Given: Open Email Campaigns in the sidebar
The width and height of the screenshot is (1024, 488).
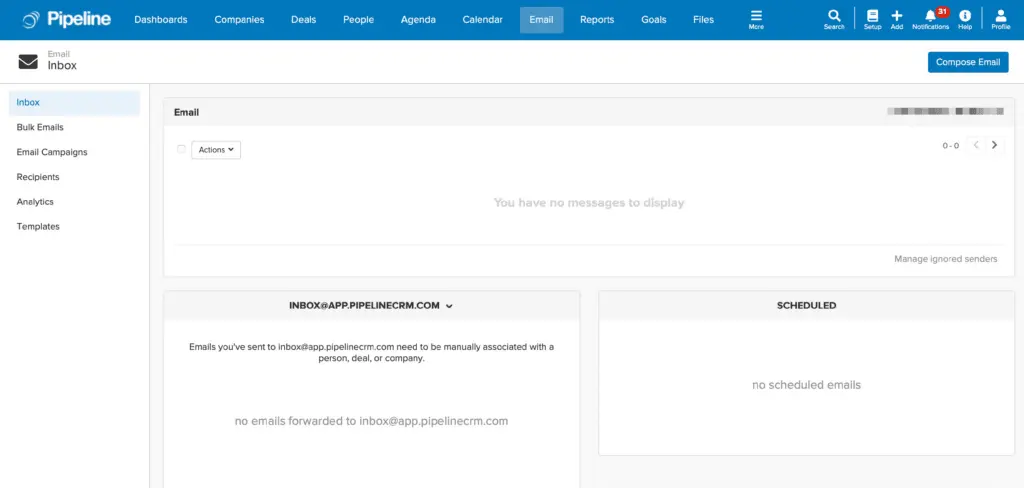Looking at the screenshot, I should tap(52, 152).
